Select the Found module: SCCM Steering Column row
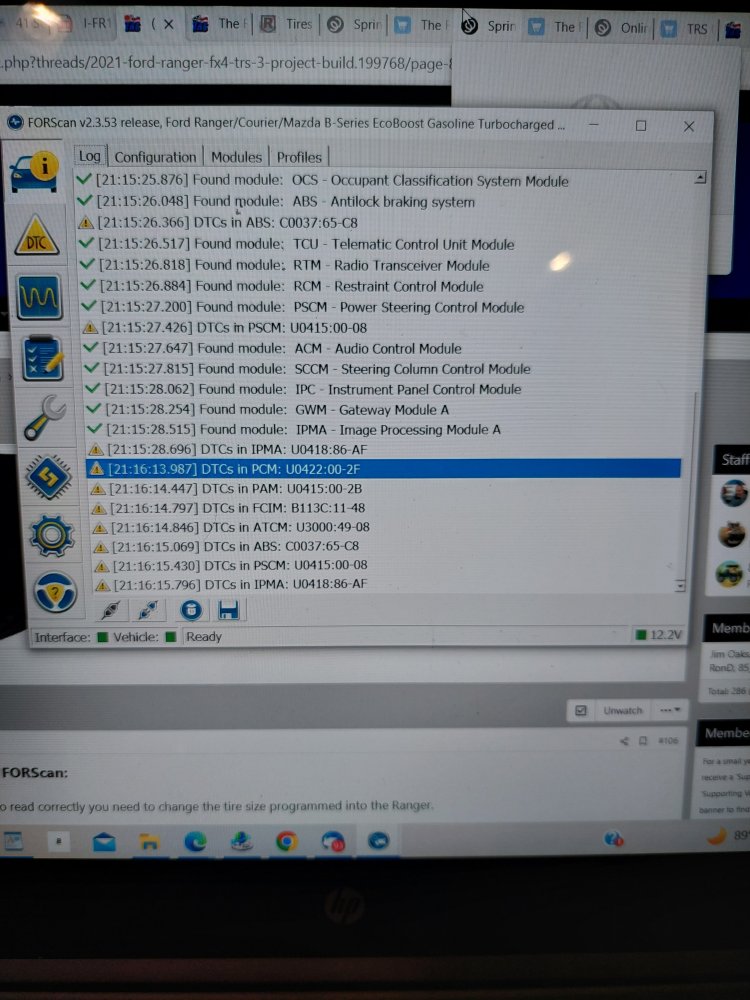The height and width of the screenshot is (1000, 750). pyautogui.click(x=307, y=369)
